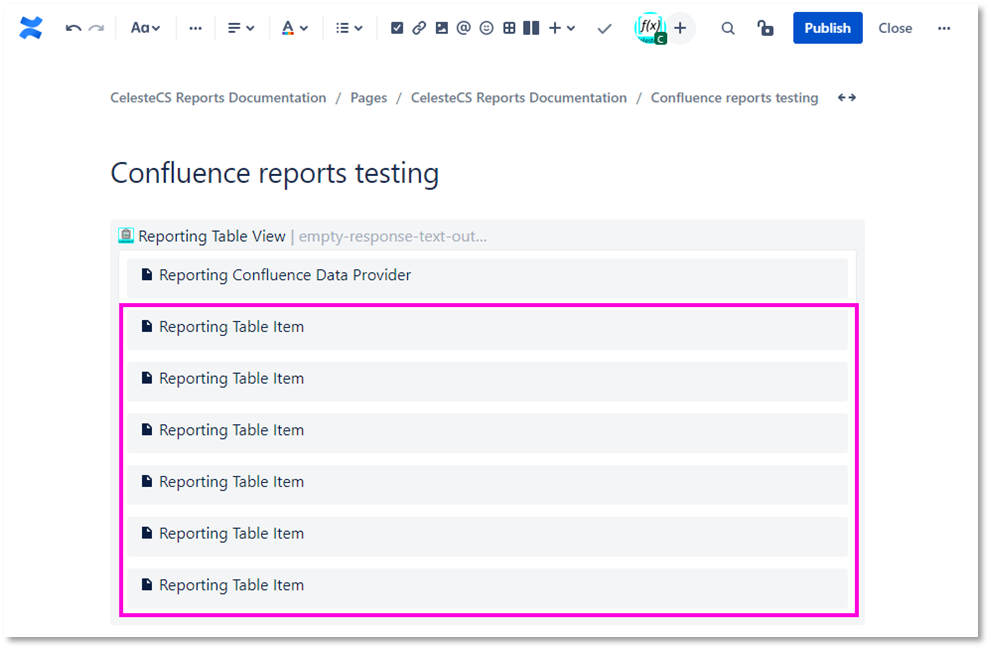Undo the last edit
This screenshot has height=650, width=991.
(73, 28)
